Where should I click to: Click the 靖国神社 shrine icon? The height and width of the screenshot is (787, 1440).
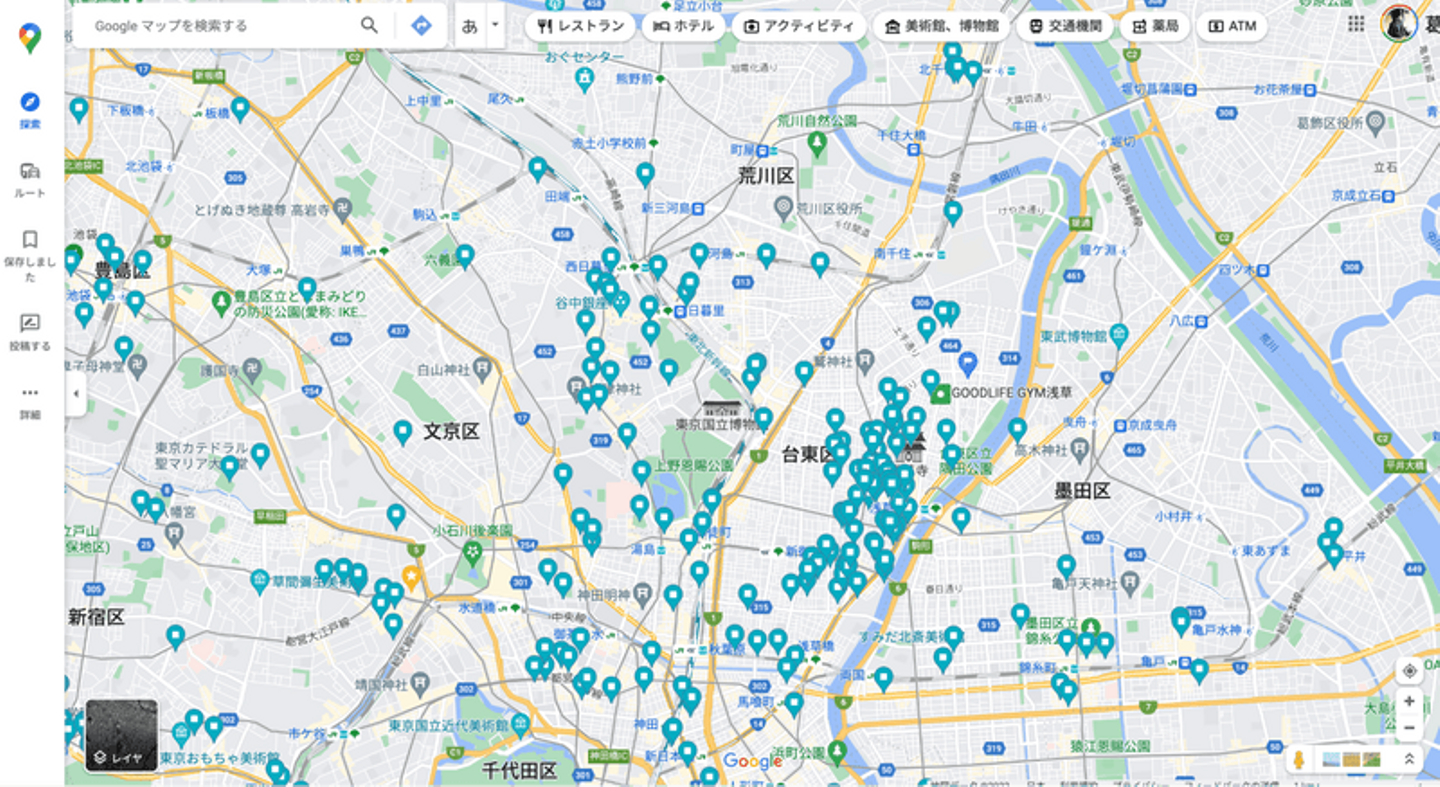pos(420,685)
